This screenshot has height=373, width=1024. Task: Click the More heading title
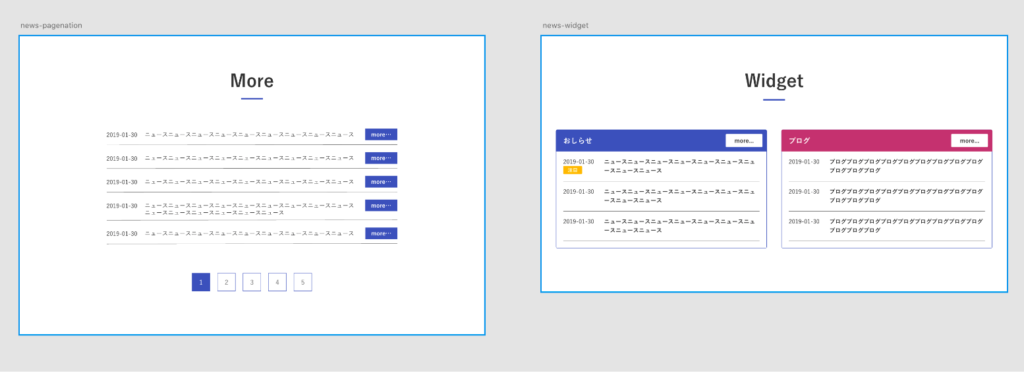click(x=251, y=81)
